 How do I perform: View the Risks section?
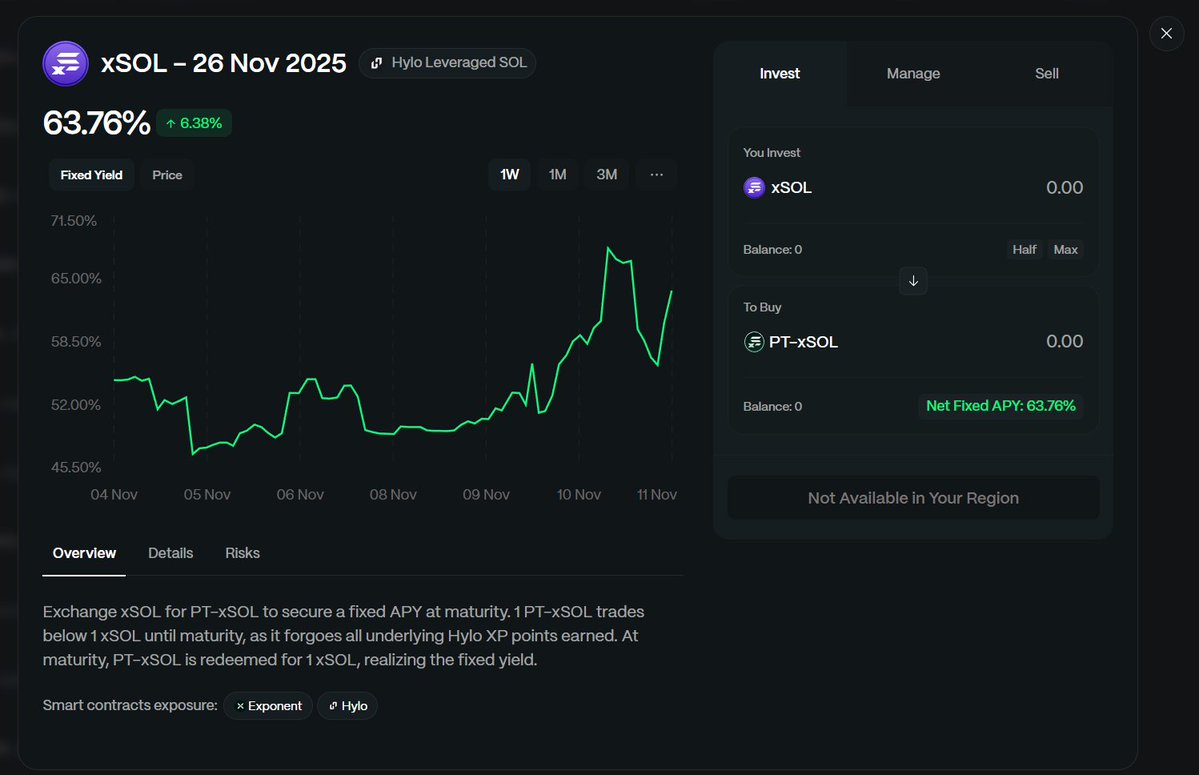[242, 552]
